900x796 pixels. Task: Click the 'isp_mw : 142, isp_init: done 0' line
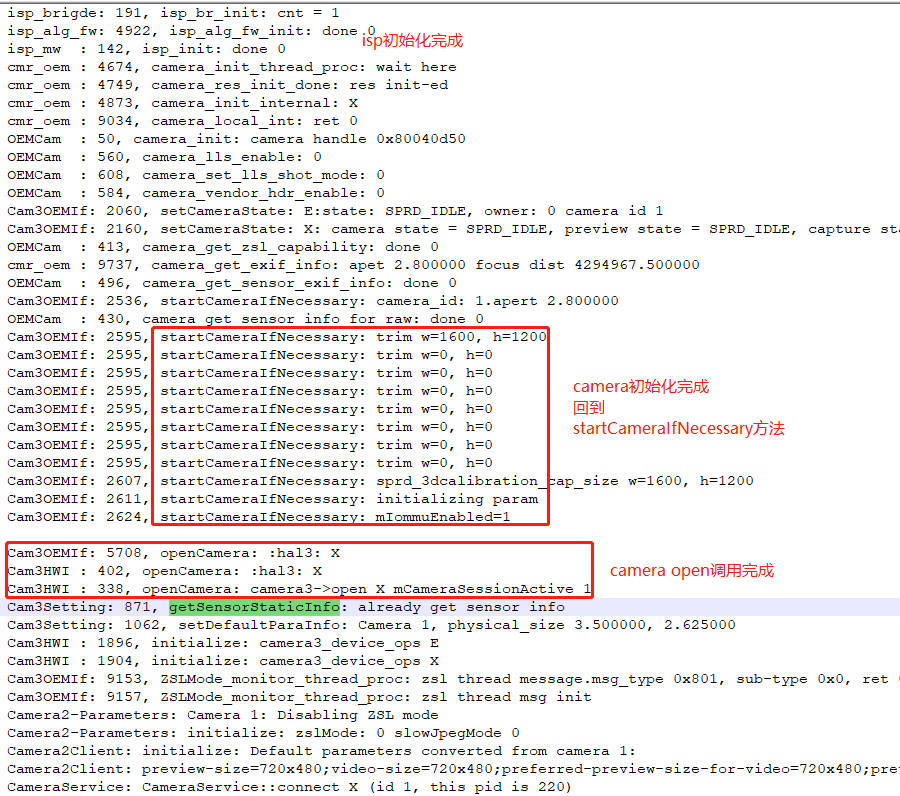click(x=146, y=49)
